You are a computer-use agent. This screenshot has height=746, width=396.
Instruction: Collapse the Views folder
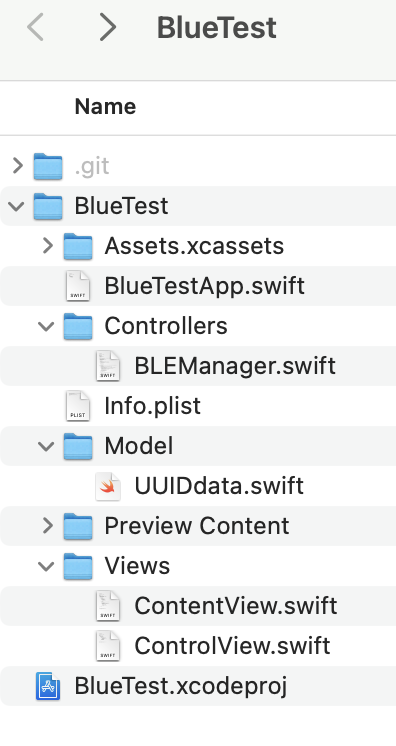tap(46, 566)
